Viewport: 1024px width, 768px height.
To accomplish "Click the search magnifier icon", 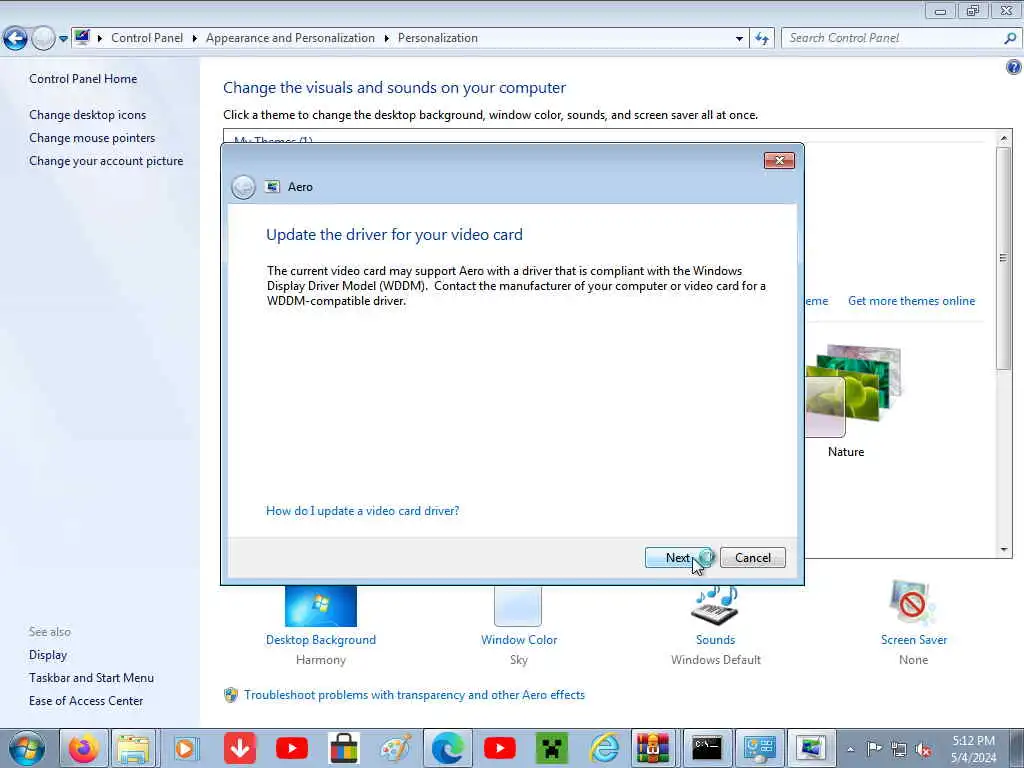I will (x=1010, y=38).
